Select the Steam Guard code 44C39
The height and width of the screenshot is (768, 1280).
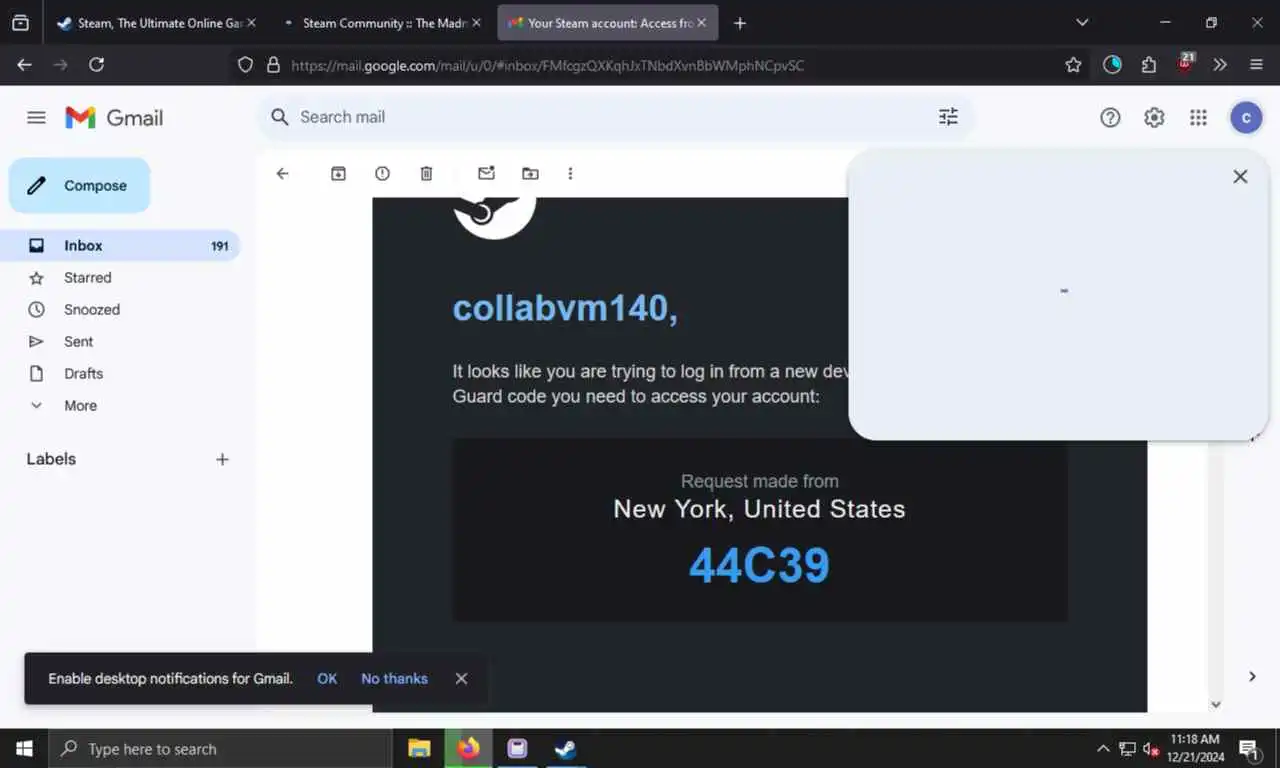point(760,566)
